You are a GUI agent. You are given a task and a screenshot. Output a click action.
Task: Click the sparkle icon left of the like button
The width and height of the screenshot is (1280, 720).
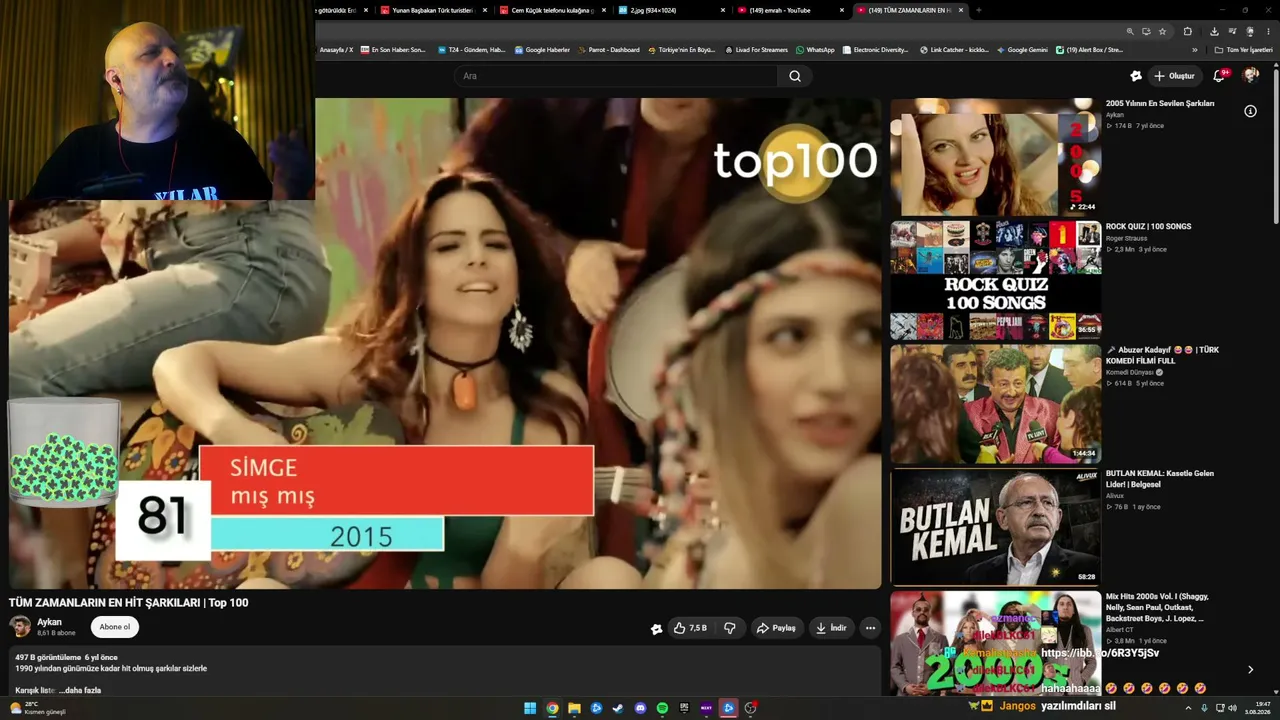point(656,629)
